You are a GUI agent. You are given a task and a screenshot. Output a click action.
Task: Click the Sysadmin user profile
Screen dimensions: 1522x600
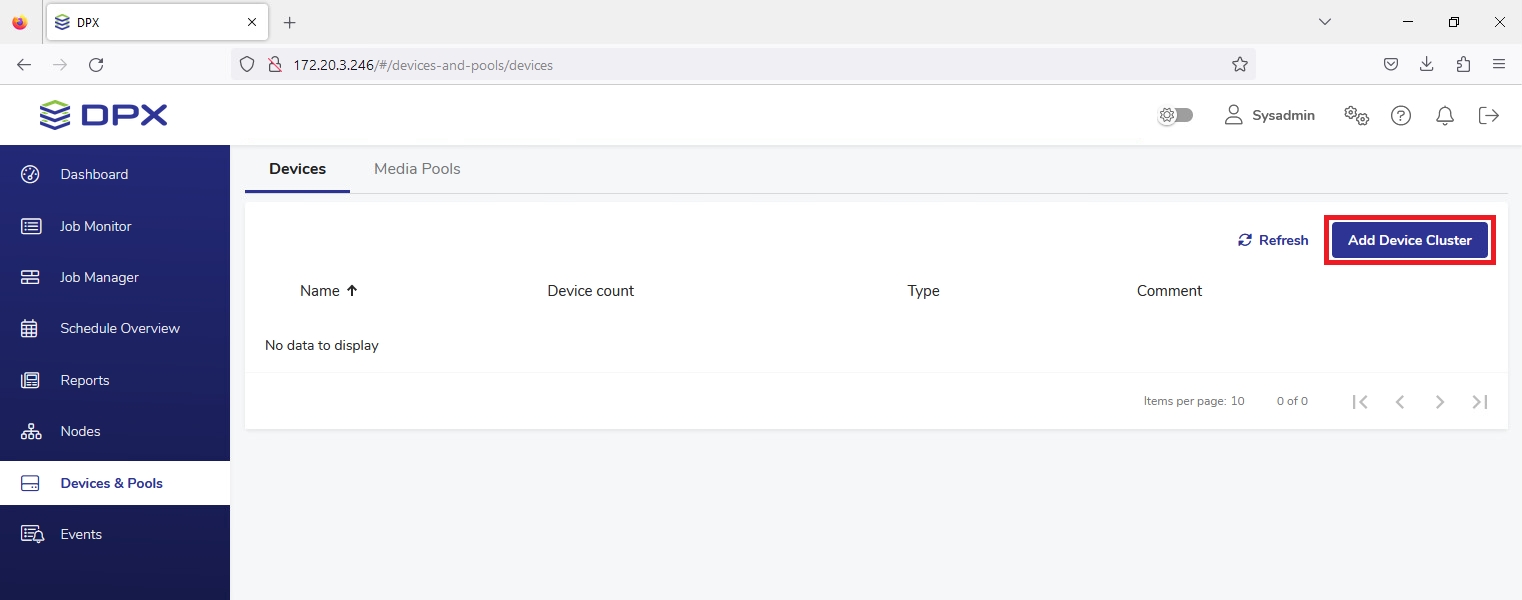pyautogui.click(x=1270, y=115)
